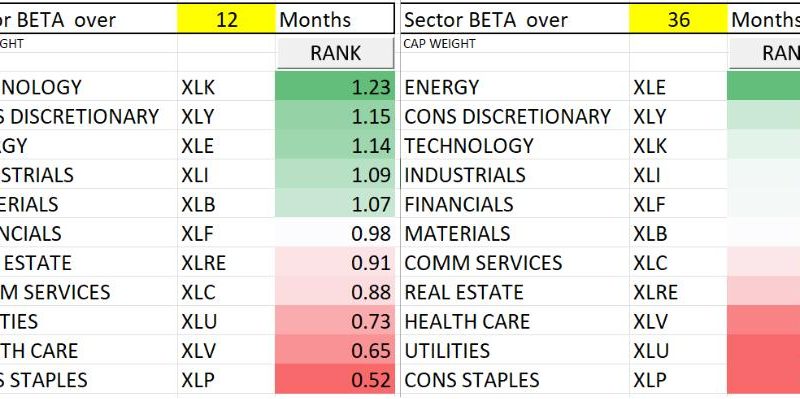Select the XLY beta cell 1.15
The width and height of the screenshot is (800, 399).
[x=335, y=116]
